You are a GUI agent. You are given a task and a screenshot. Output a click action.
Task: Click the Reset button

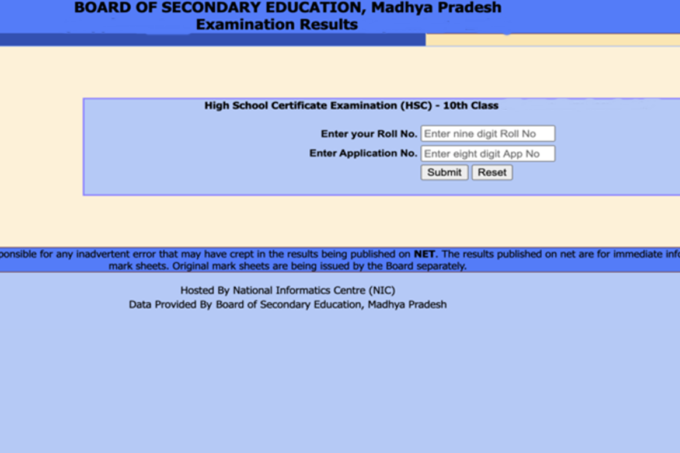point(492,173)
